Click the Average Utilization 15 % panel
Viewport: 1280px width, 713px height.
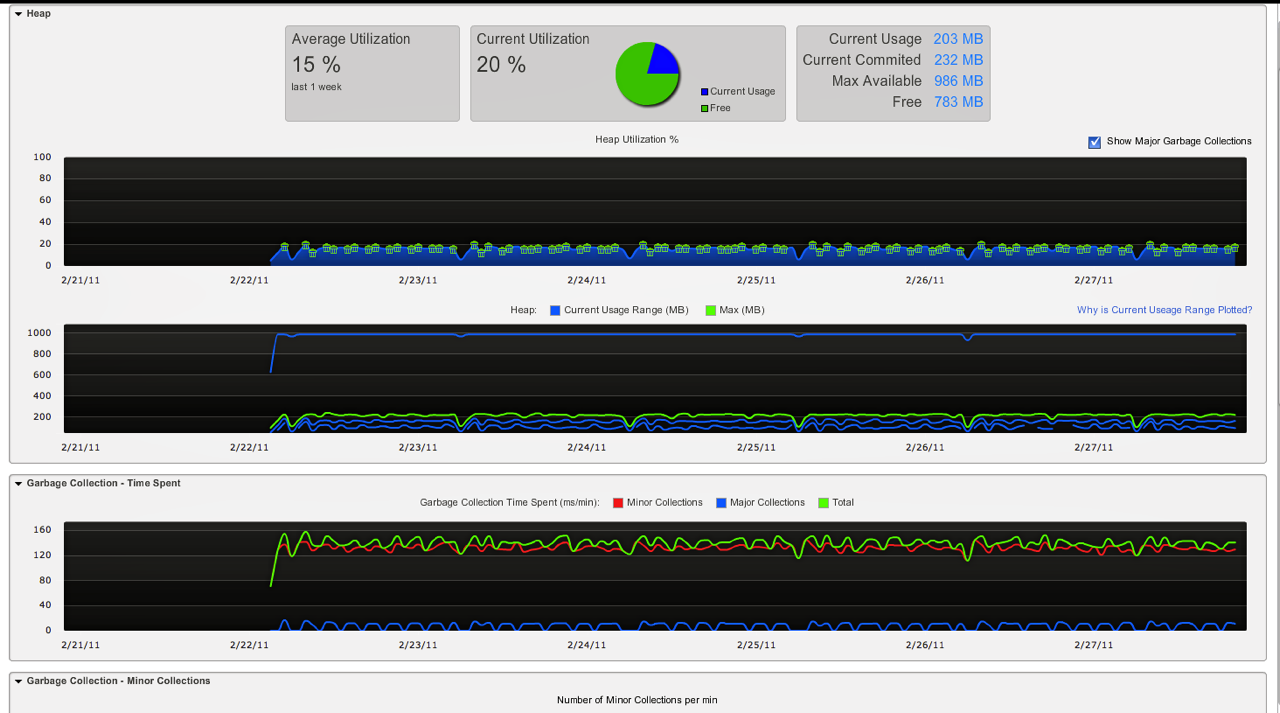tap(372, 73)
